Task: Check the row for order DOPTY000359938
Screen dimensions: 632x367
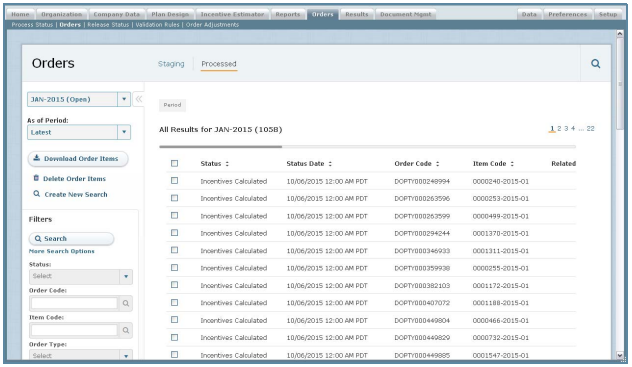Action: [174, 267]
